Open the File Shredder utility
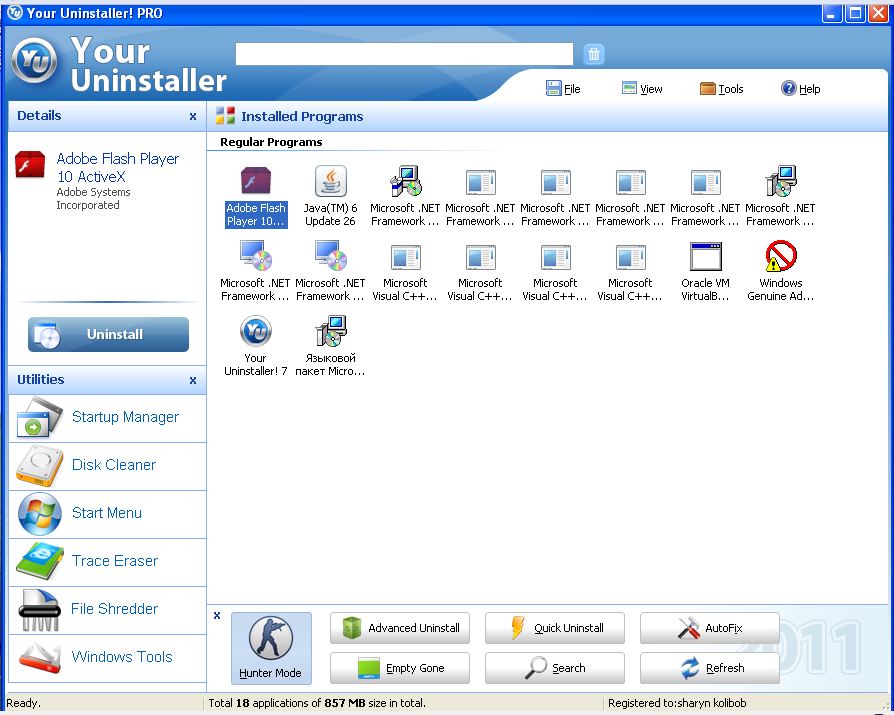 click(107, 610)
